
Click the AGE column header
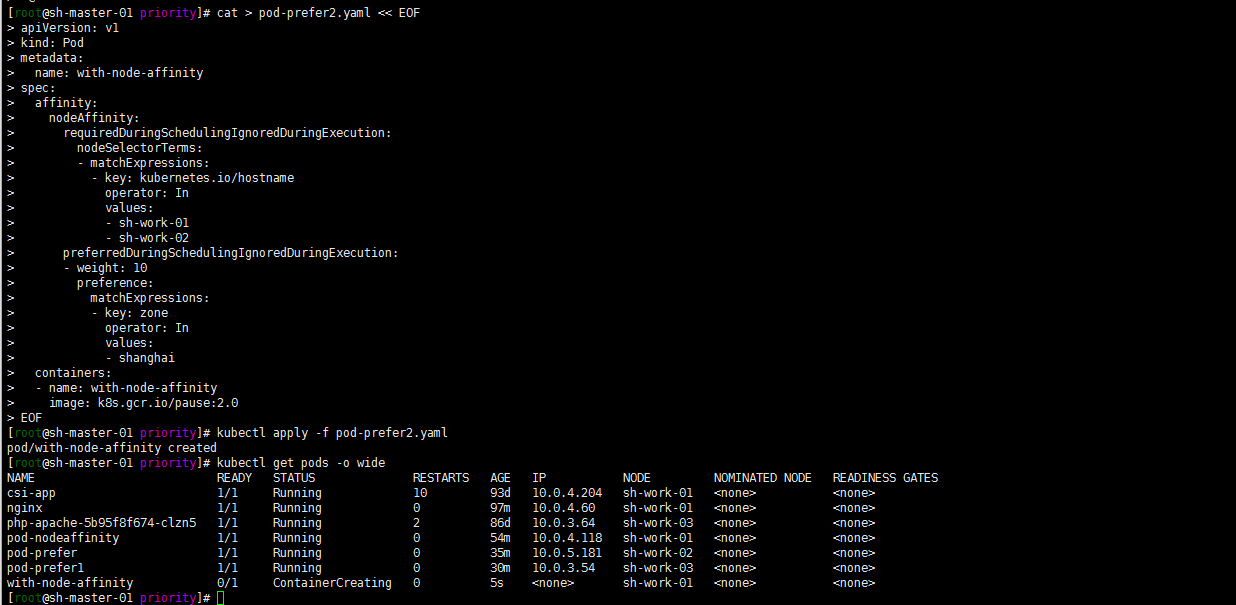(x=500, y=478)
